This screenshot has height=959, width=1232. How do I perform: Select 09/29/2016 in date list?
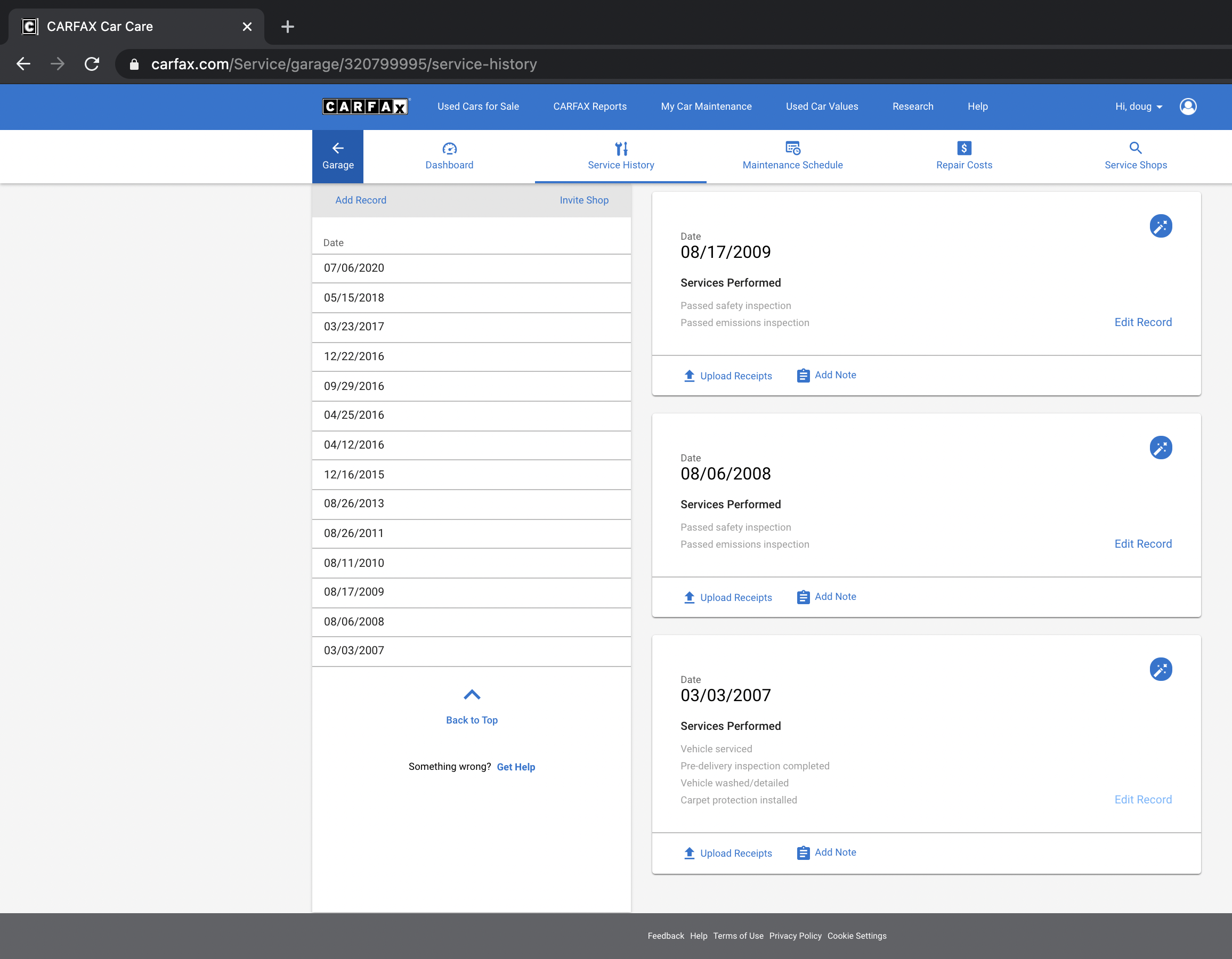[472, 386]
